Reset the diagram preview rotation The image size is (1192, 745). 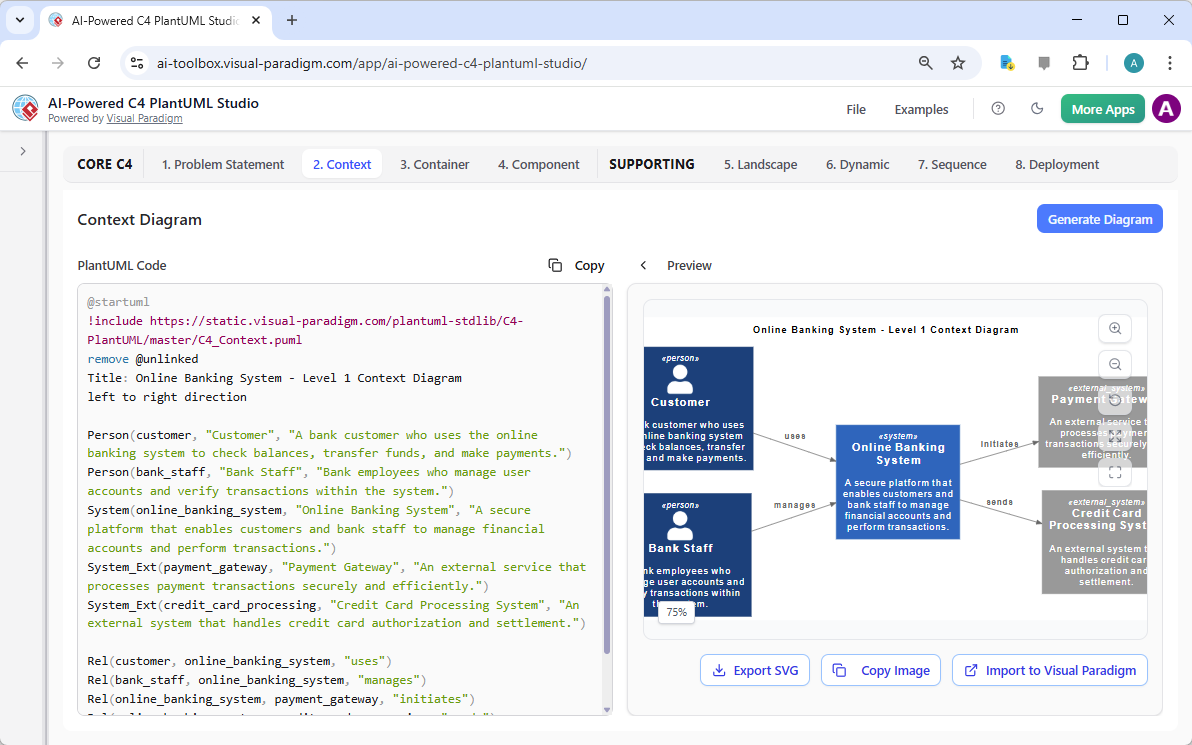(1115, 400)
